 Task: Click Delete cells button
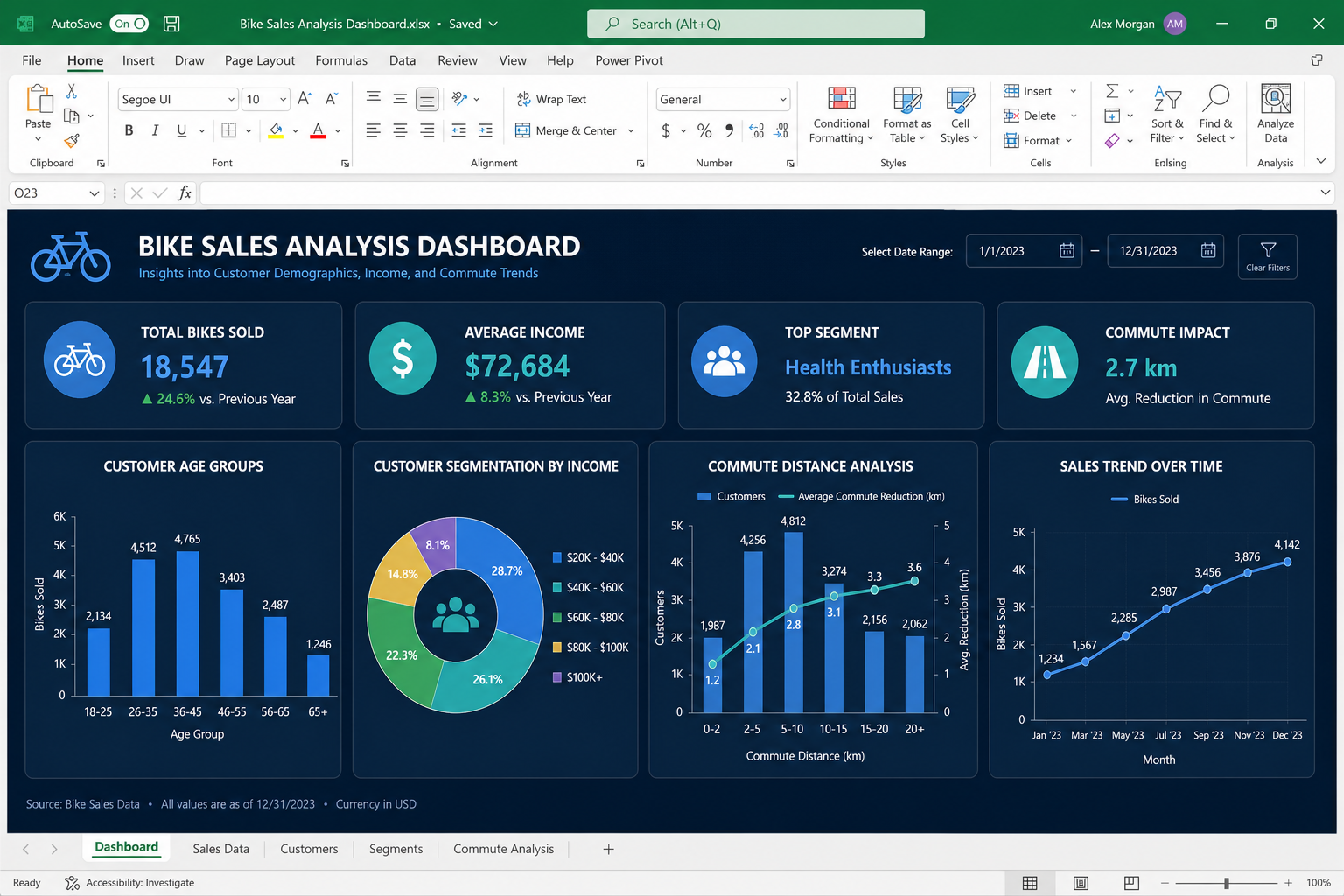(1030, 115)
